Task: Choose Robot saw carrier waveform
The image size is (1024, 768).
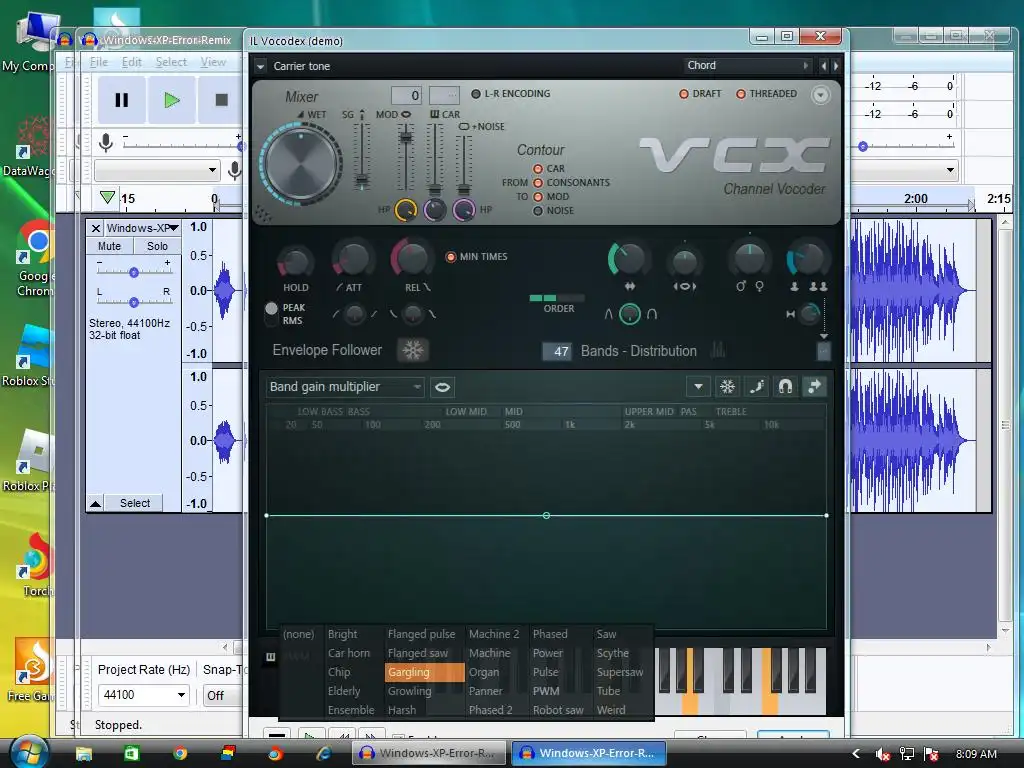Action: pos(558,710)
